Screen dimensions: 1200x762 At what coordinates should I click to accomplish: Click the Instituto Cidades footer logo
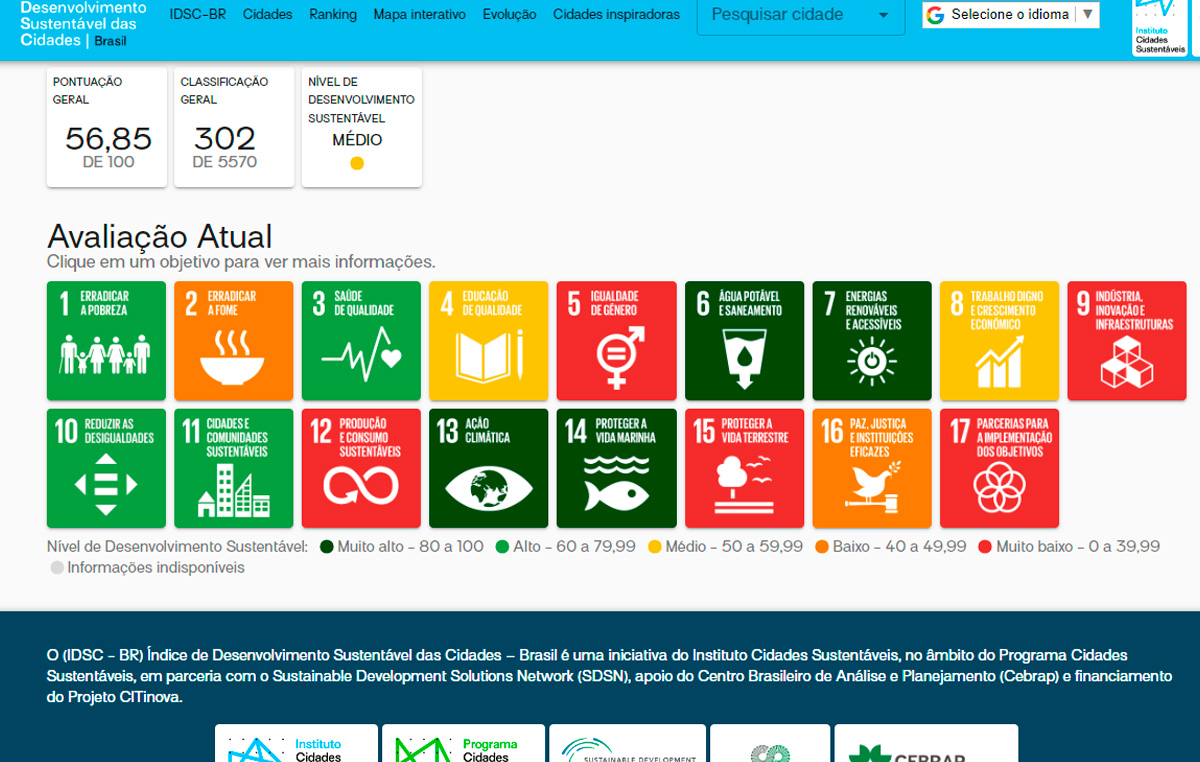(296, 743)
